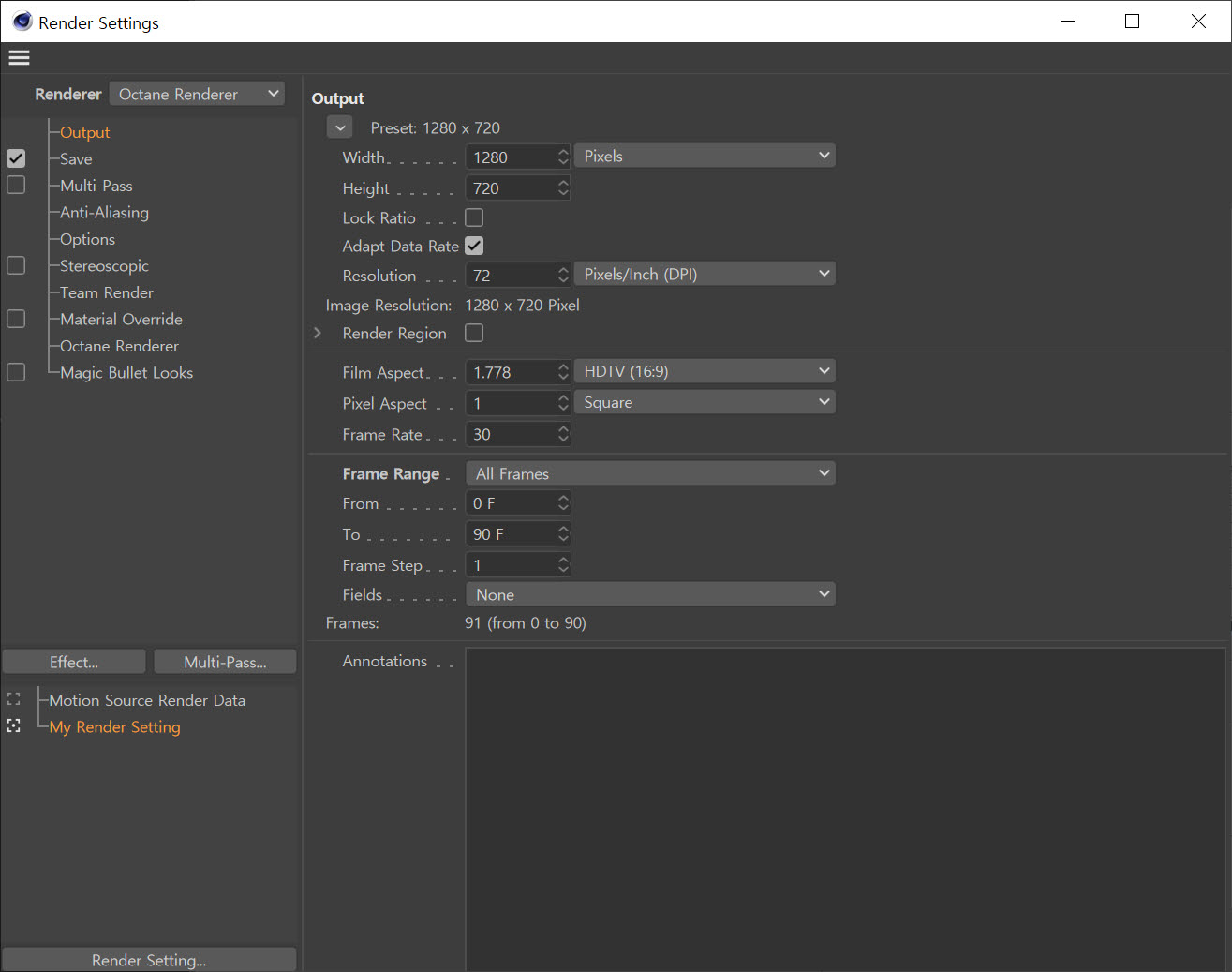This screenshot has width=1232, height=972.
Task: Toggle the Save checkbox
Action: tap(16, 158)
